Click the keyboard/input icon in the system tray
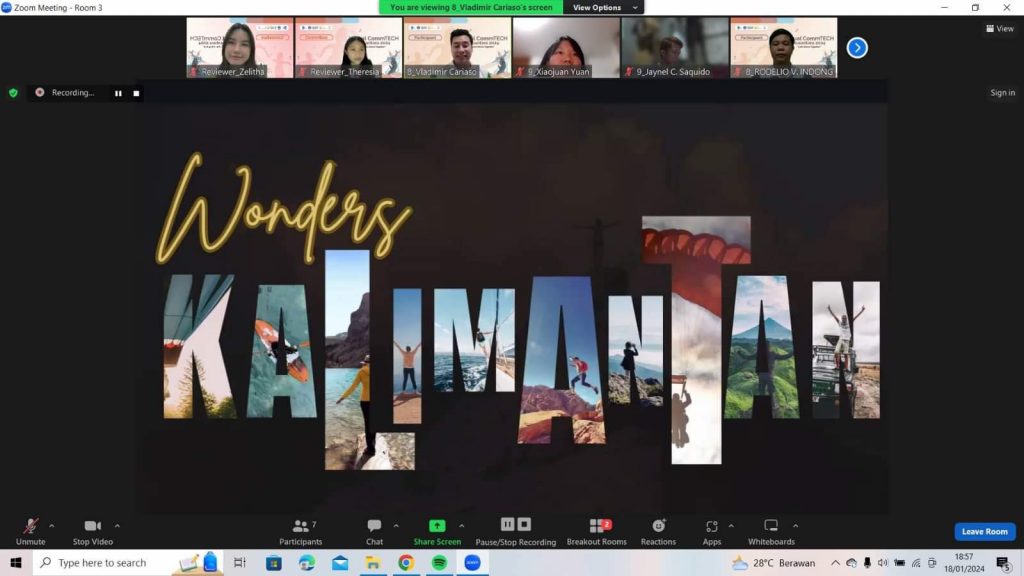The width and height of the screenshot is (1024, 576). coord(932,562)
